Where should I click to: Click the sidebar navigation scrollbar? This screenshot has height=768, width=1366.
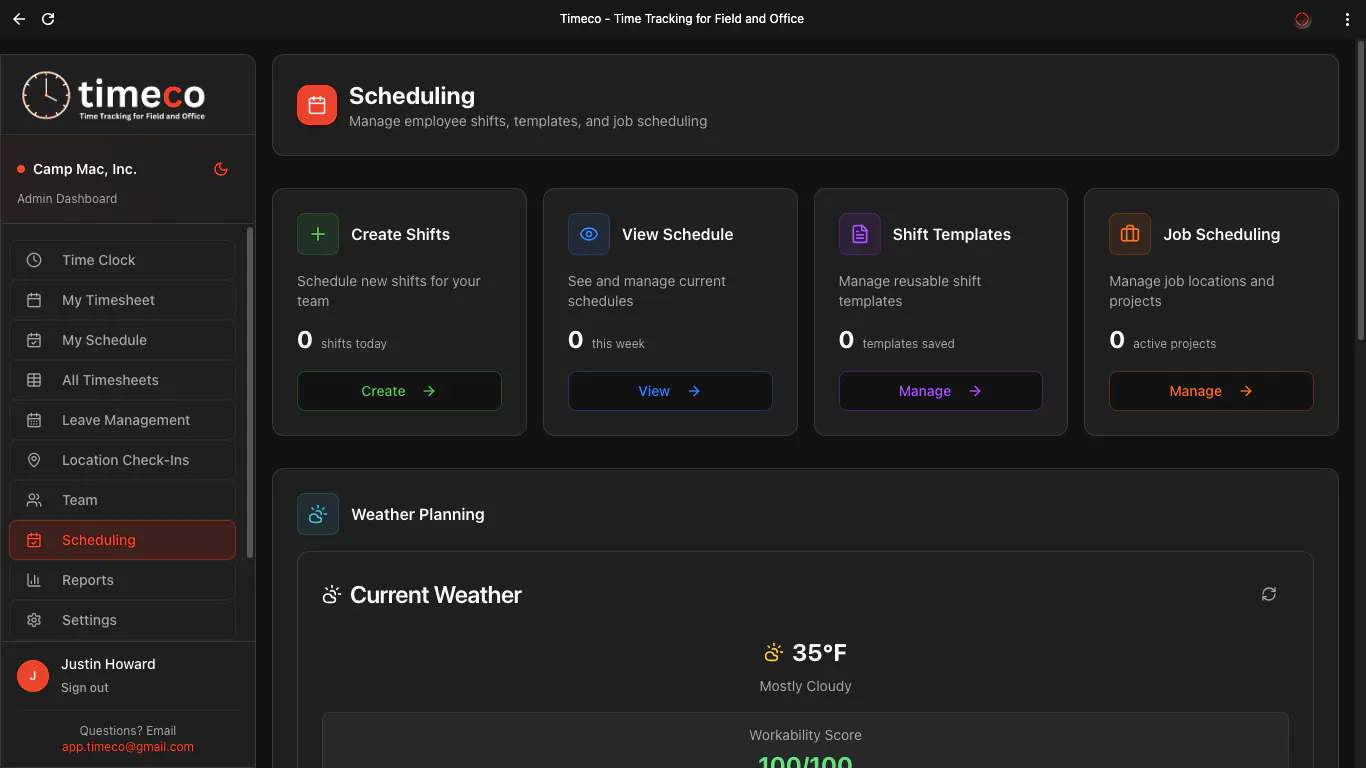[x=250, y=392]
